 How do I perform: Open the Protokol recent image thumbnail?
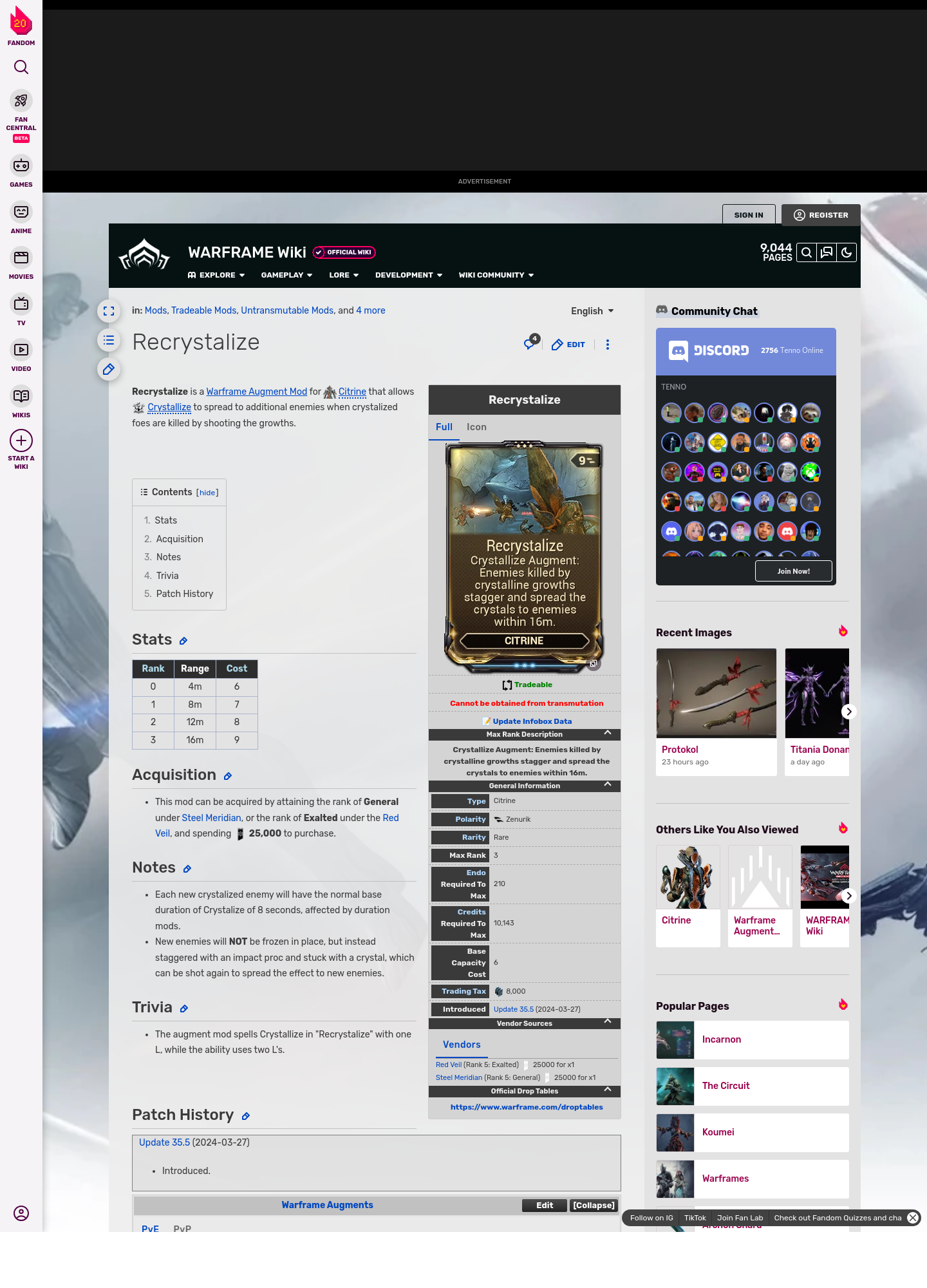(716, 693)
